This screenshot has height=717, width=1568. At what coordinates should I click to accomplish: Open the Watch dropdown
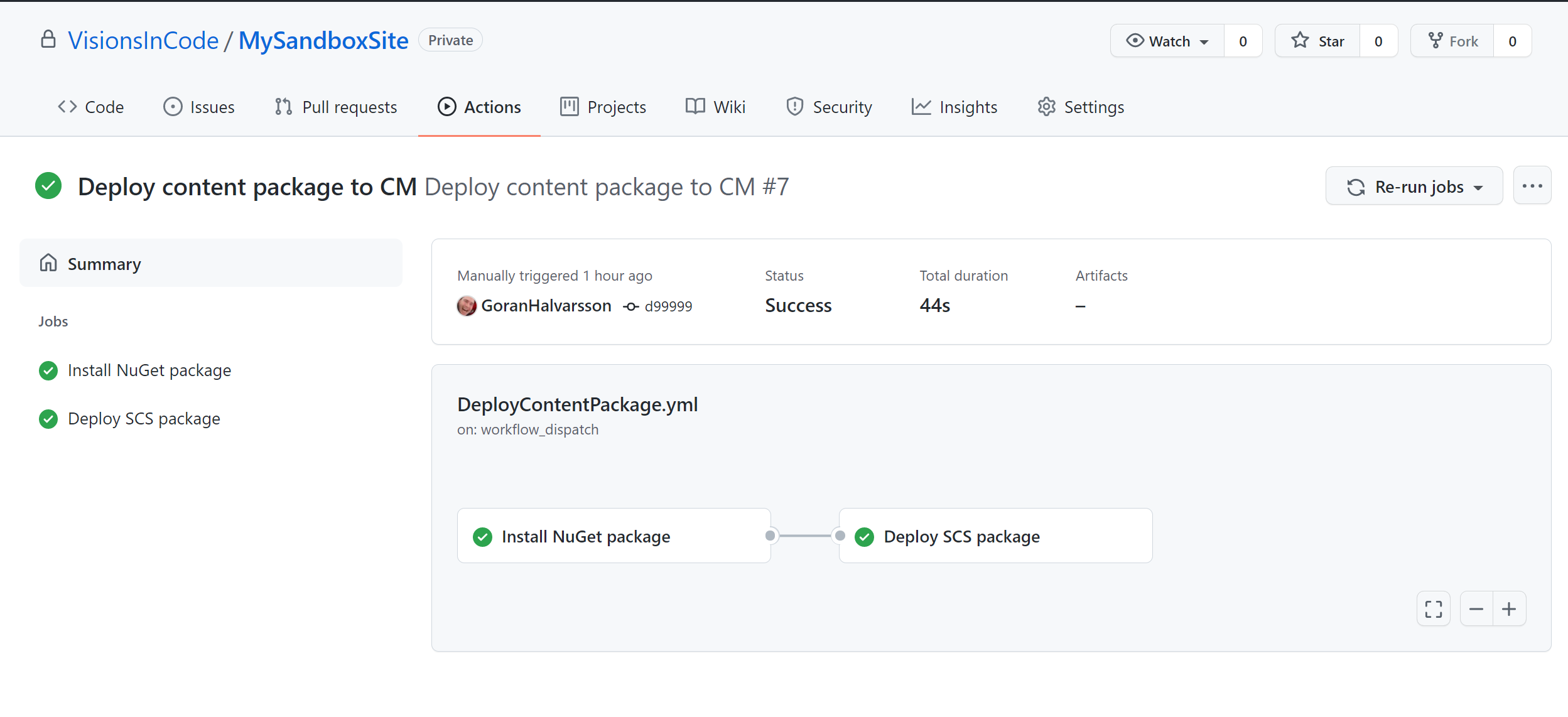[x=1167, y=41]
